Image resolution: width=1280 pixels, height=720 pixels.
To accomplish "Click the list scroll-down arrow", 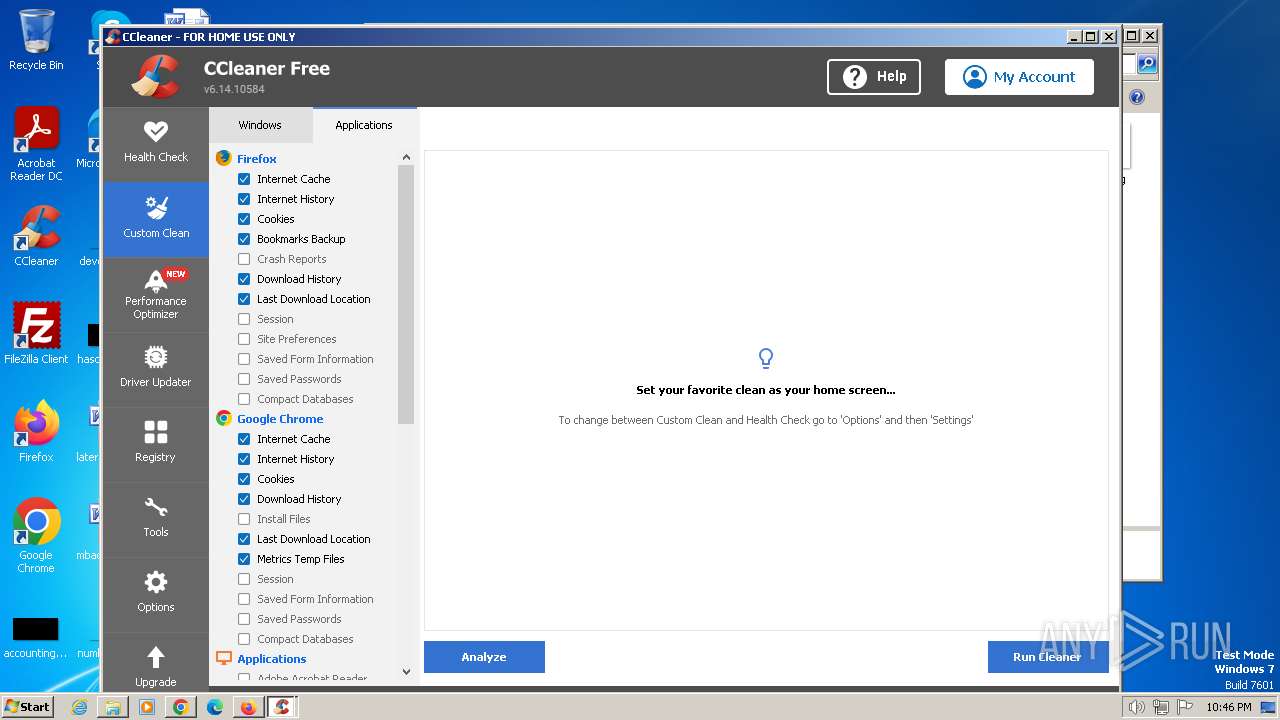I will pos(406,672).
